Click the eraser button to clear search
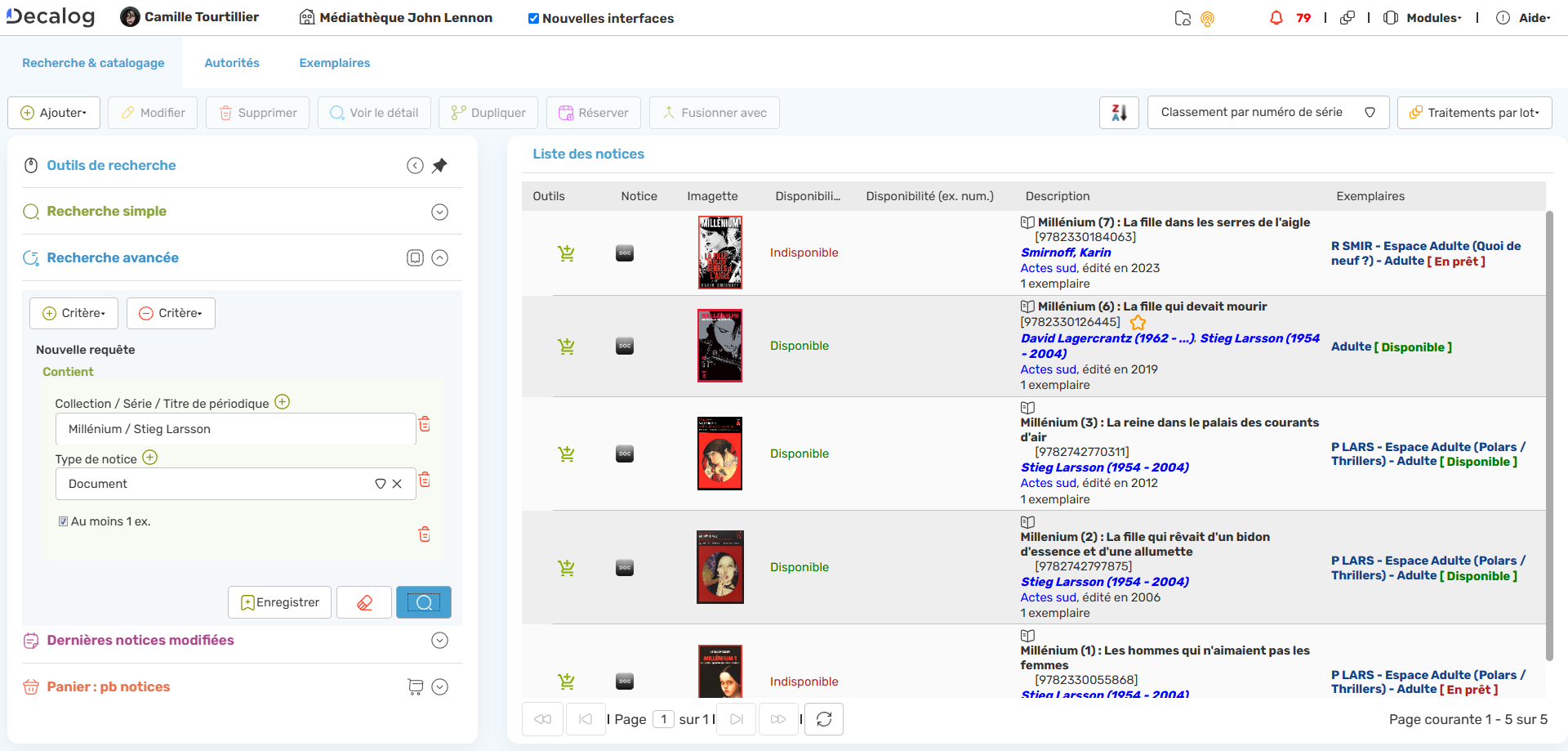1568x751 pixels. [x=364, y=603]
